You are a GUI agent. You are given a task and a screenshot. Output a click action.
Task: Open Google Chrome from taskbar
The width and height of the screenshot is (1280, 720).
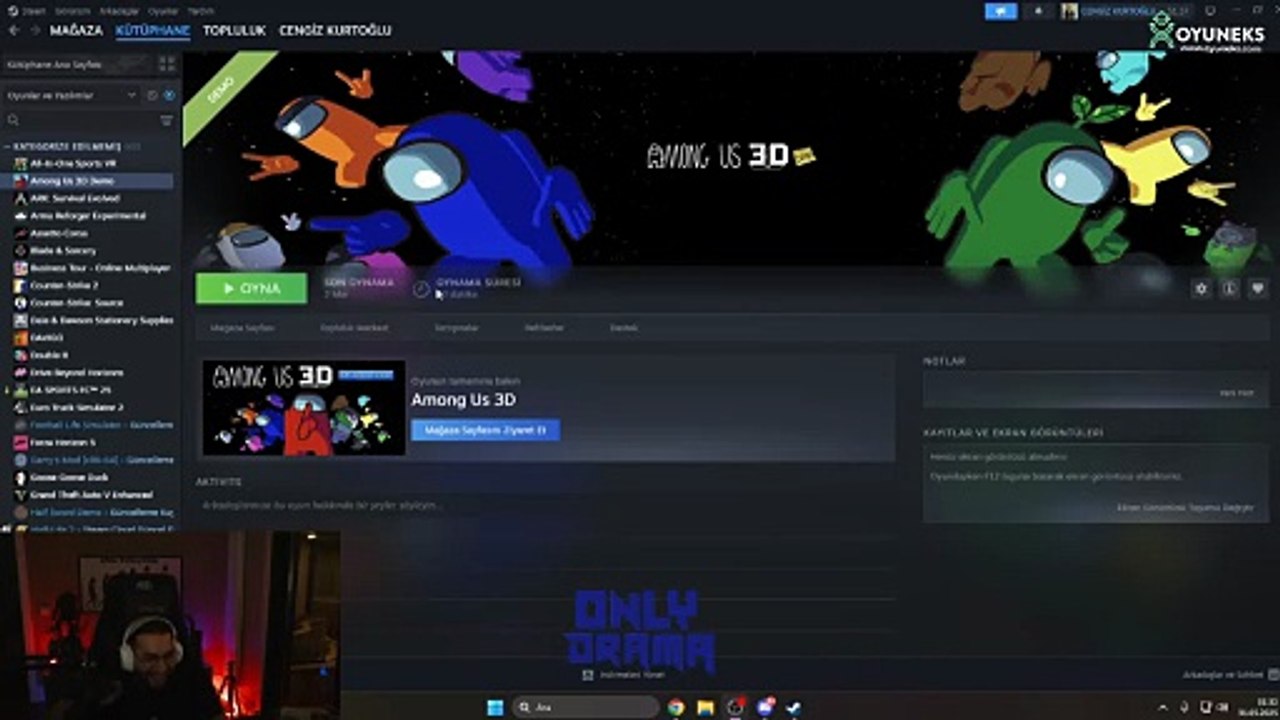(676, 707)
